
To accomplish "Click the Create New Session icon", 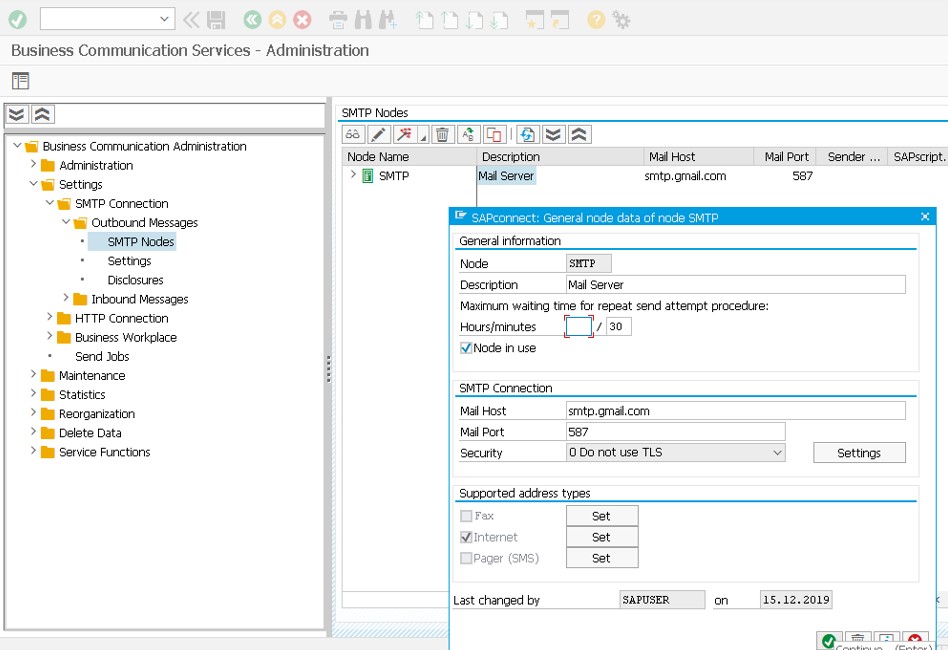I will (534, 20).
